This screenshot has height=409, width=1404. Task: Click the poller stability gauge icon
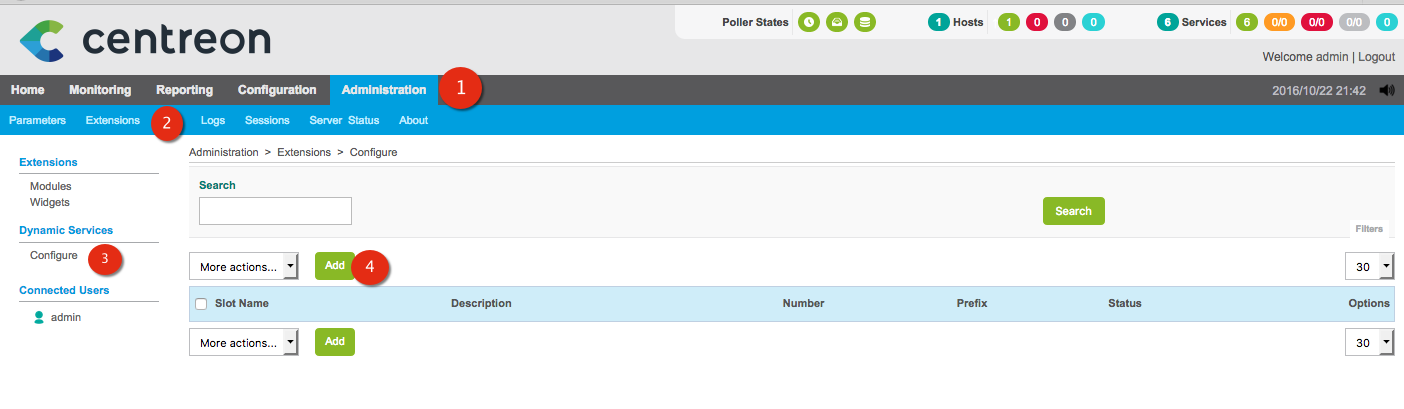point(836,22)
